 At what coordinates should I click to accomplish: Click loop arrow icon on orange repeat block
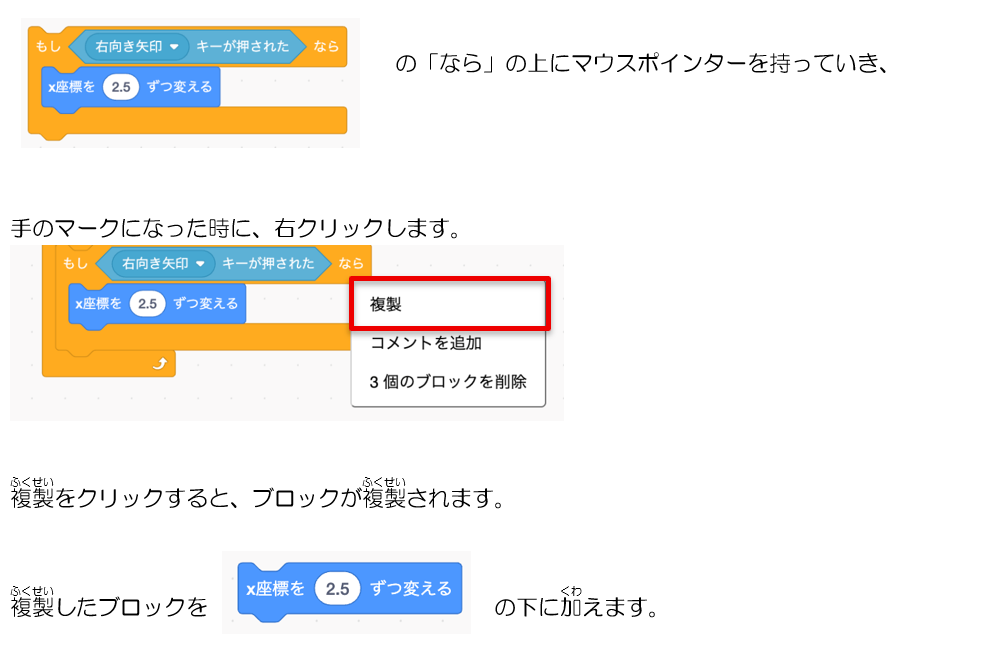point(160,364)
